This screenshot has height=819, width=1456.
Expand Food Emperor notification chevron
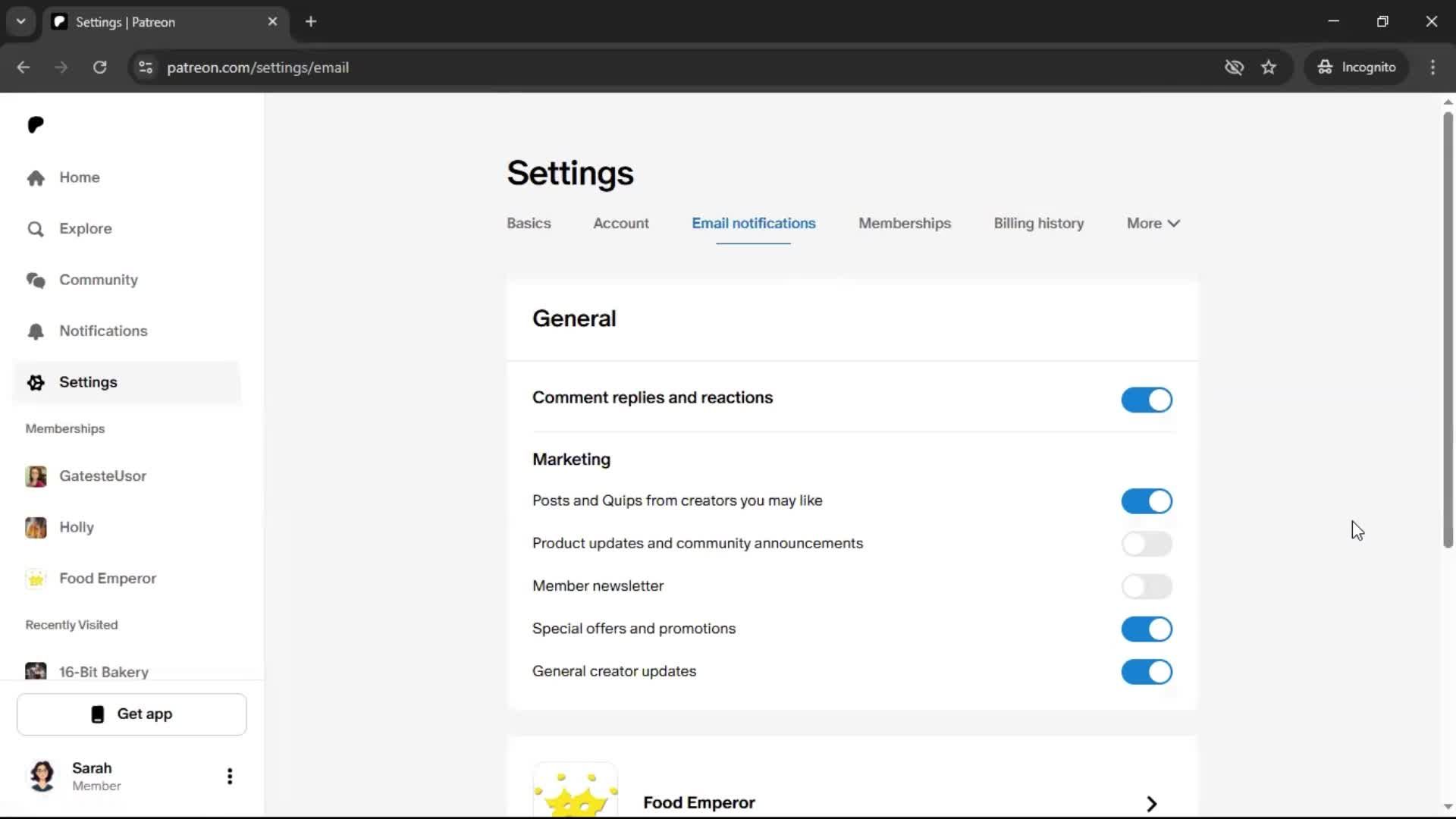(x=1151, y=803)
